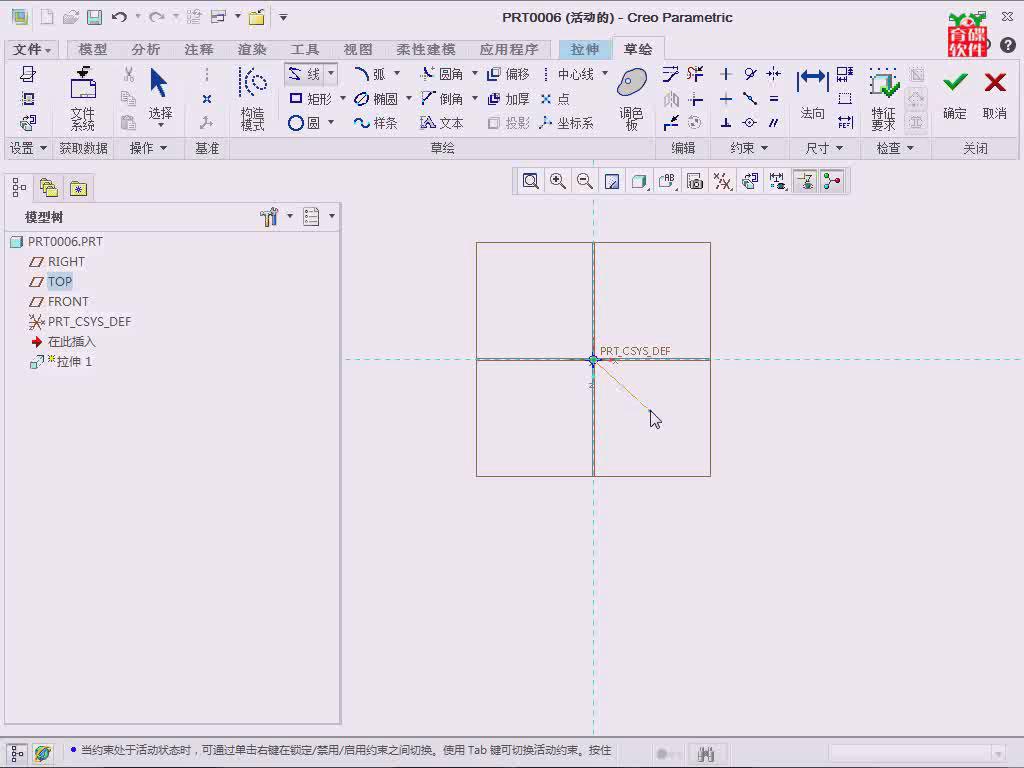Open Feature Requirements (特征要求)
The width and height of the screenshot is (1024, 768).
pos(884,99)
